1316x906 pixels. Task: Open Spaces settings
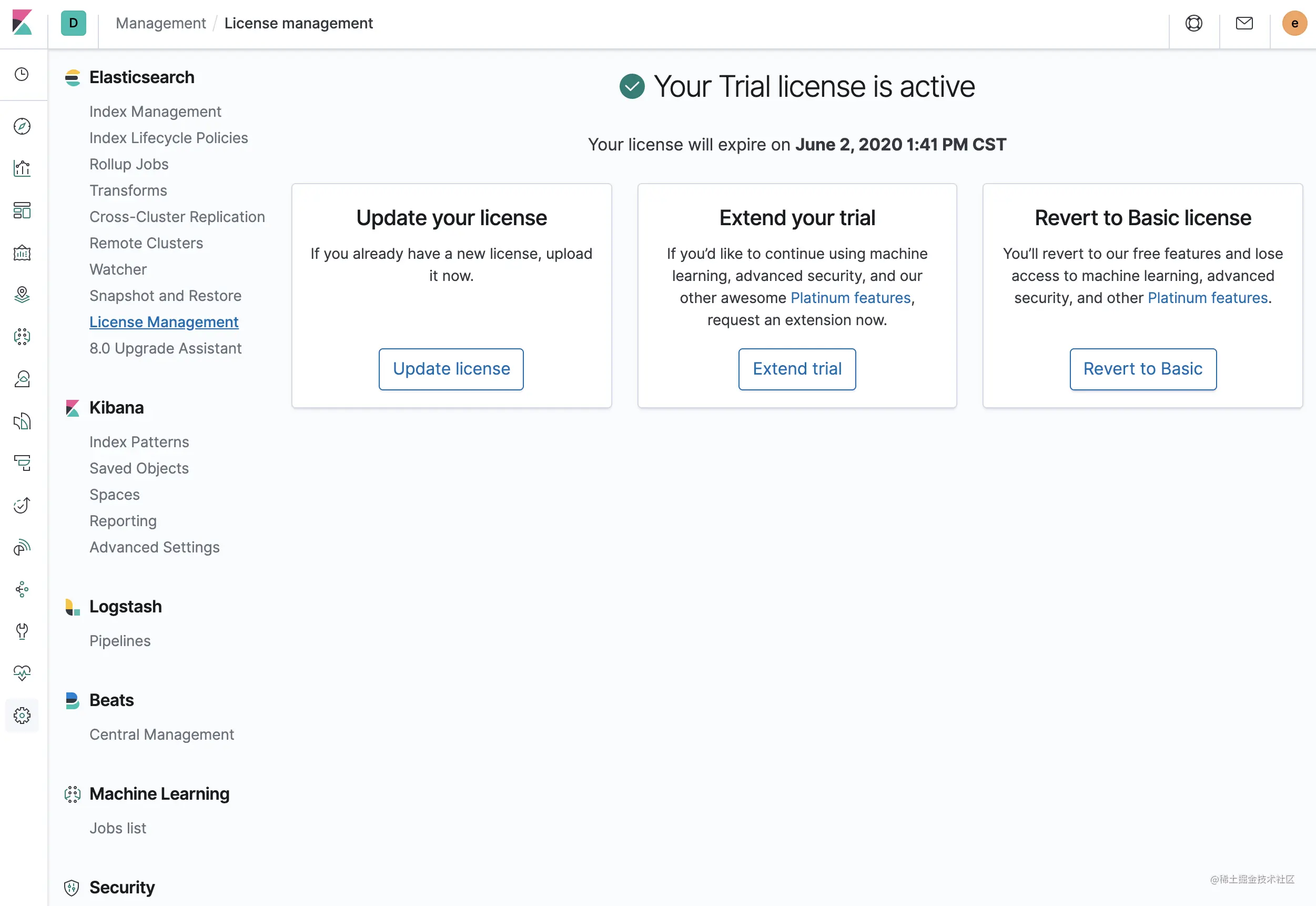[x=115, y=495]
